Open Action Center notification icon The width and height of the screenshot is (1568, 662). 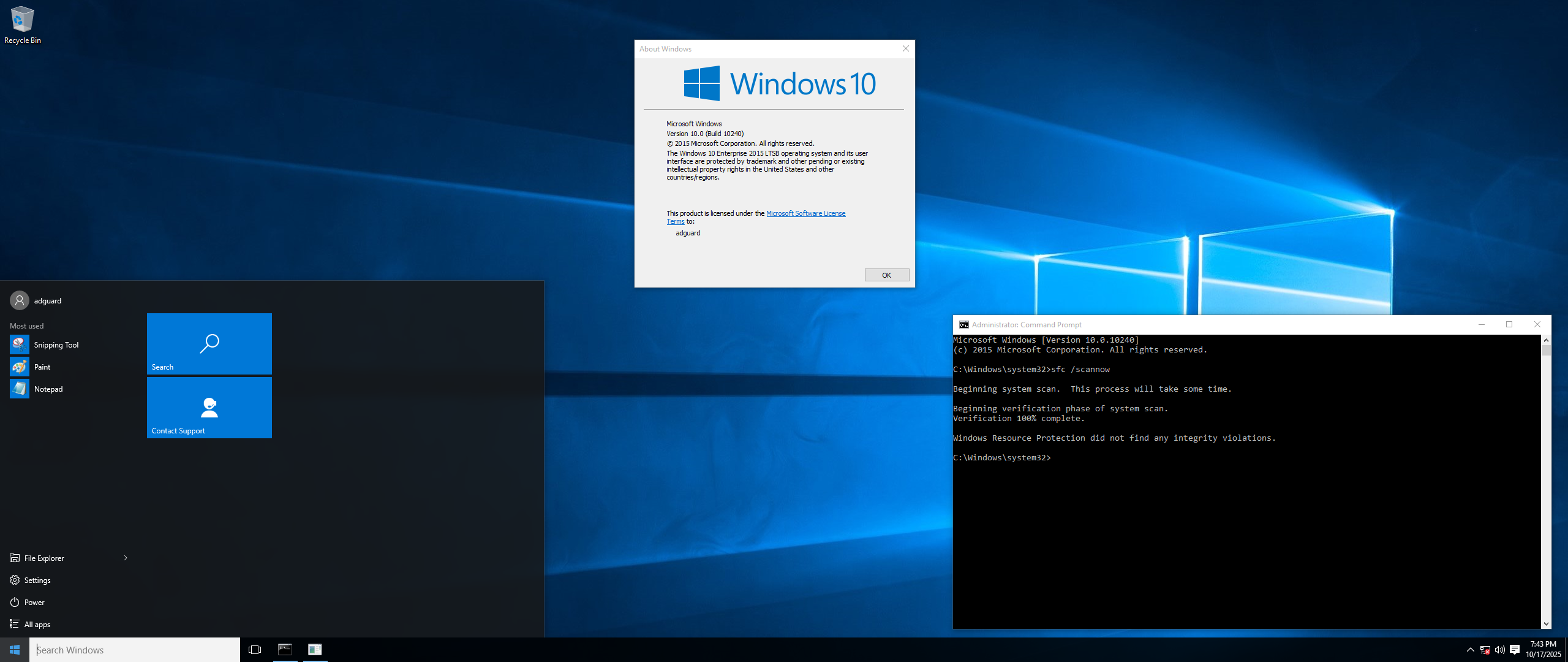point(1515,650)
